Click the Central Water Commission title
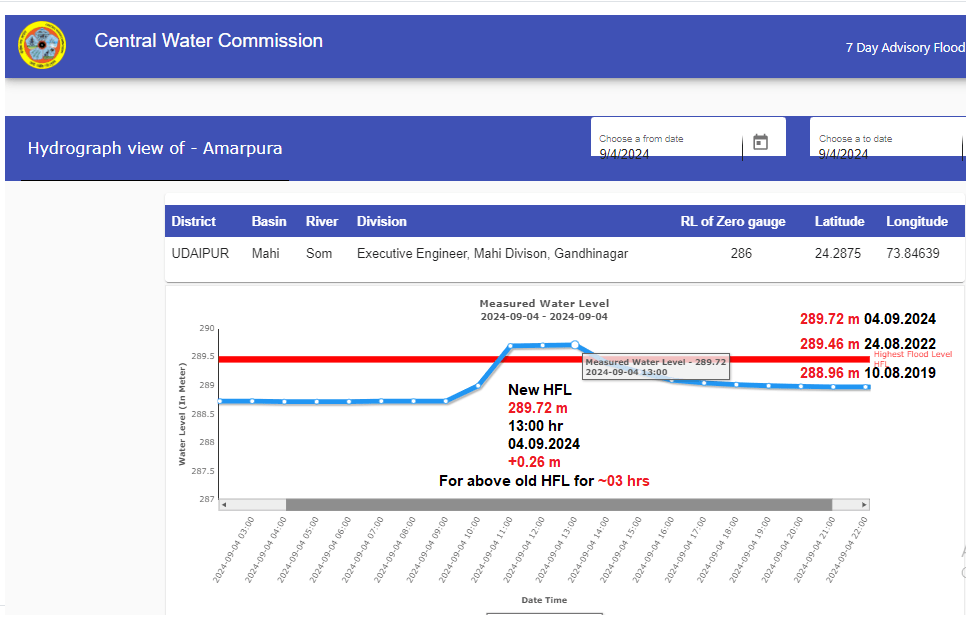Image resolution: width=966 pixels, height=634 pixels. pos(208,41)
